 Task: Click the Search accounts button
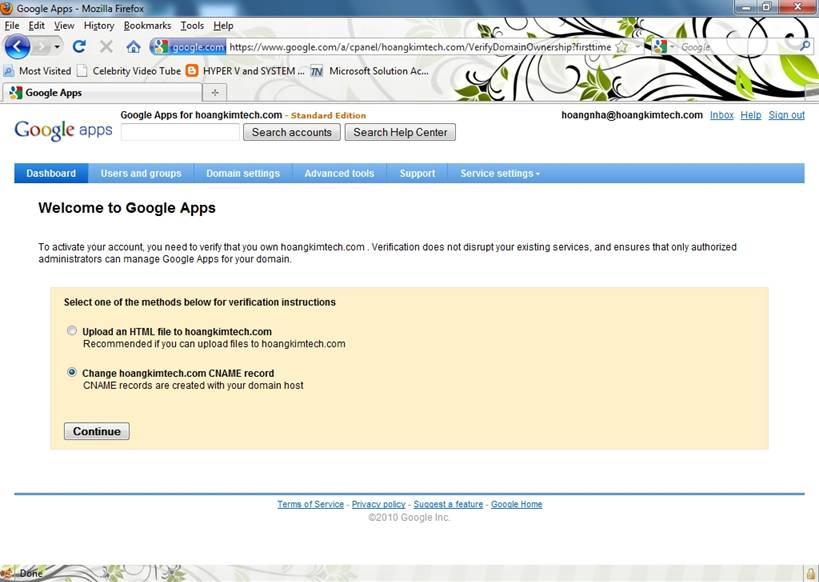(x=291, y=132)
